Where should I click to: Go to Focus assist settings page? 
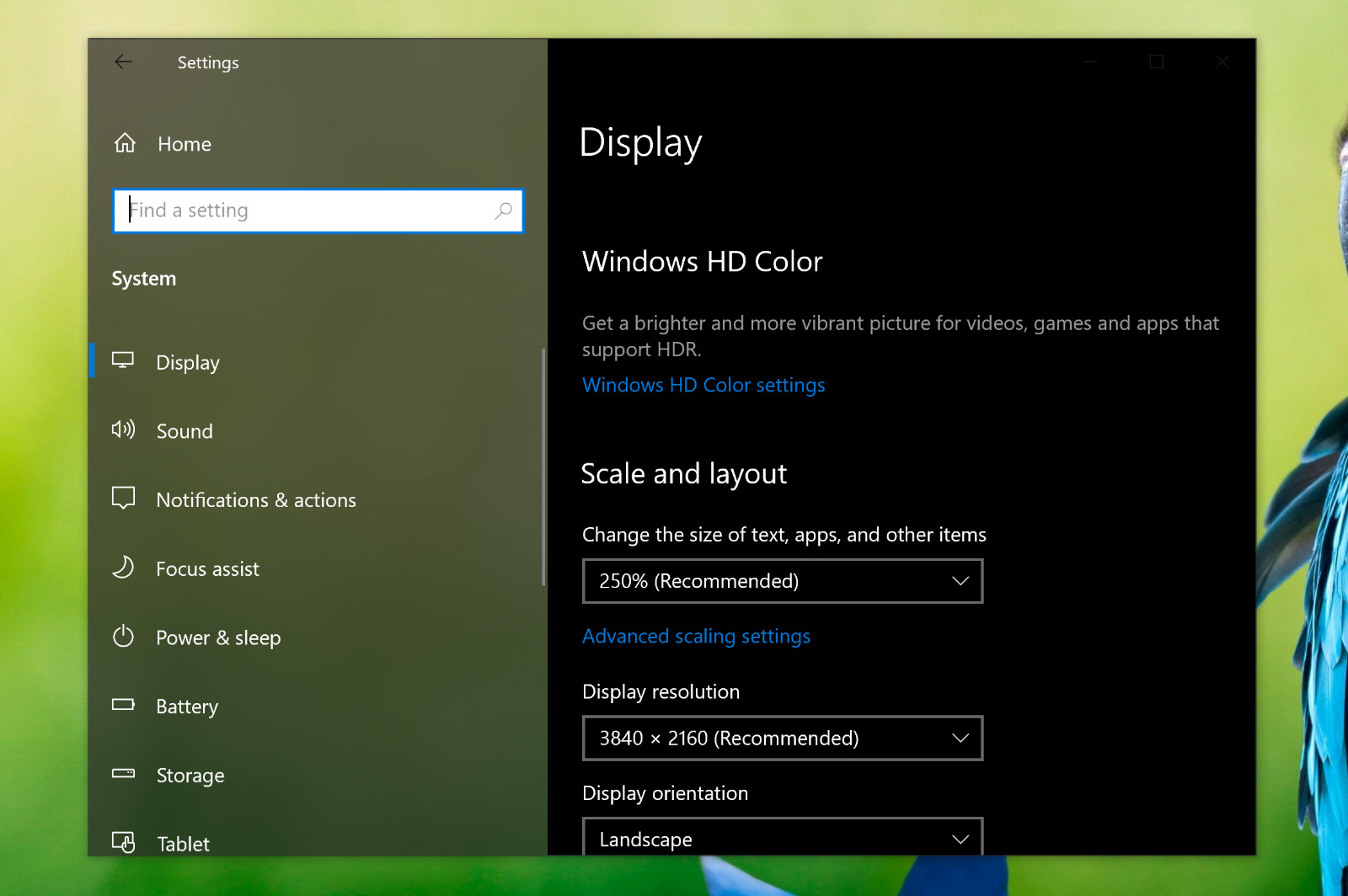point(207,569)
